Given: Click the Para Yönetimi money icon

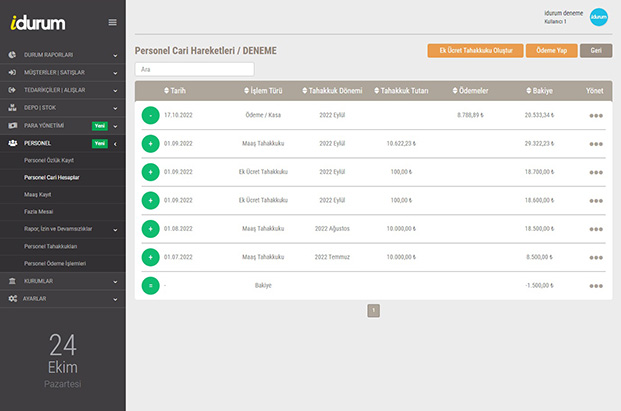Looking at the screenshot, I should 13,126.
